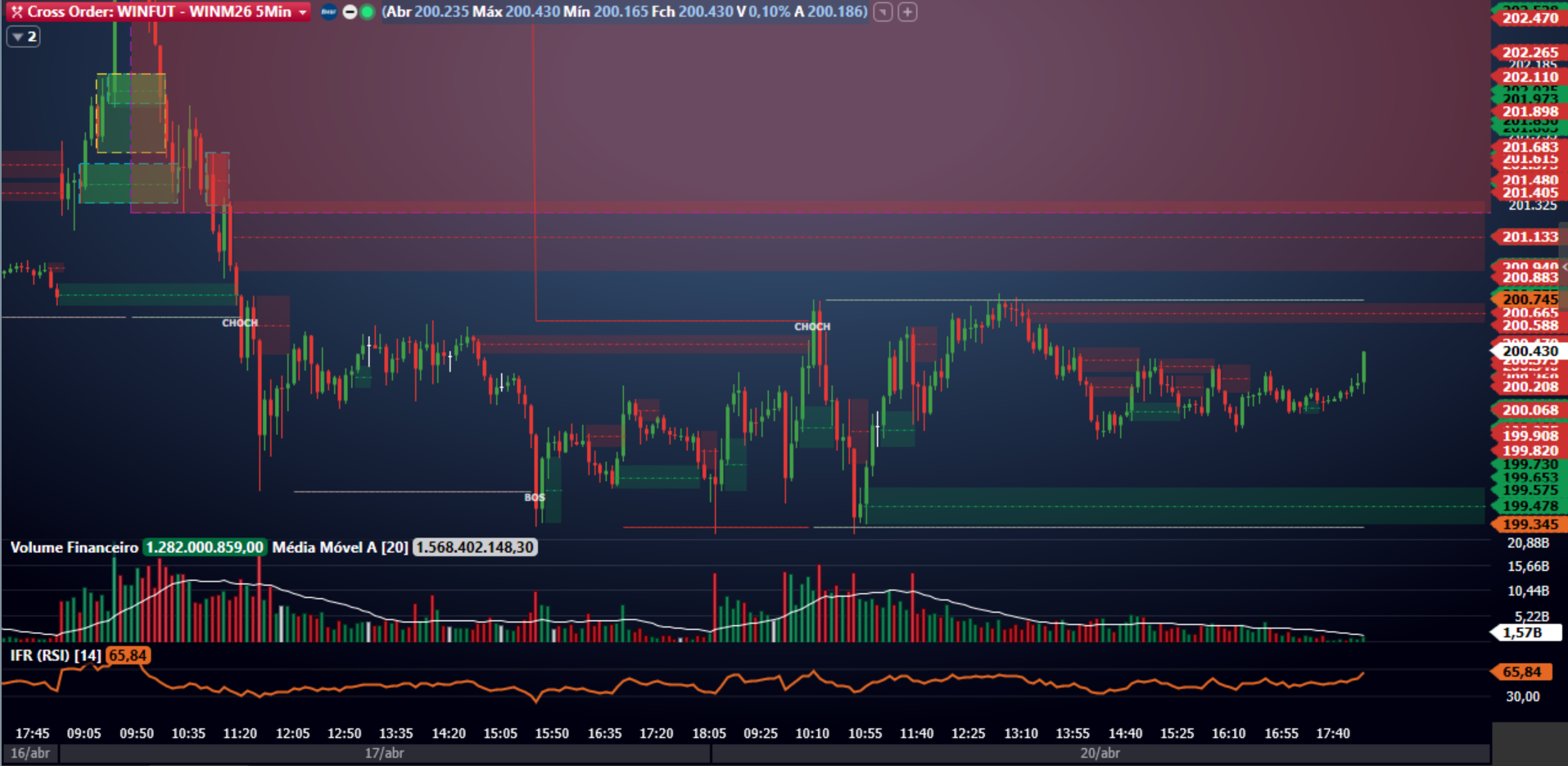Select the 17/abr date segment on timeline
Viewport: 1568px width, 766px height.
coord(384,753)
